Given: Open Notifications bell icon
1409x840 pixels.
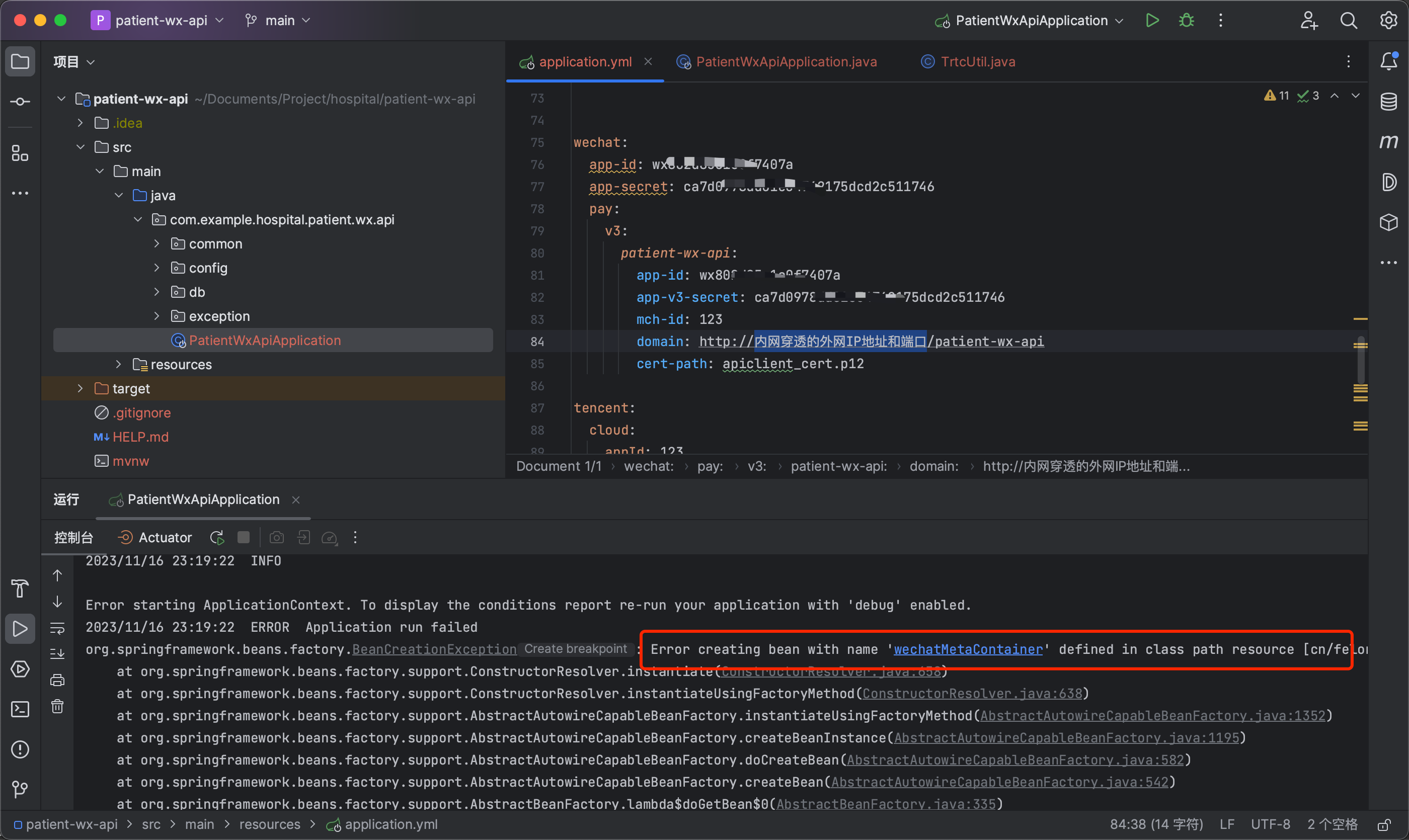Looking at the screenshot, I should (1388, 61).
